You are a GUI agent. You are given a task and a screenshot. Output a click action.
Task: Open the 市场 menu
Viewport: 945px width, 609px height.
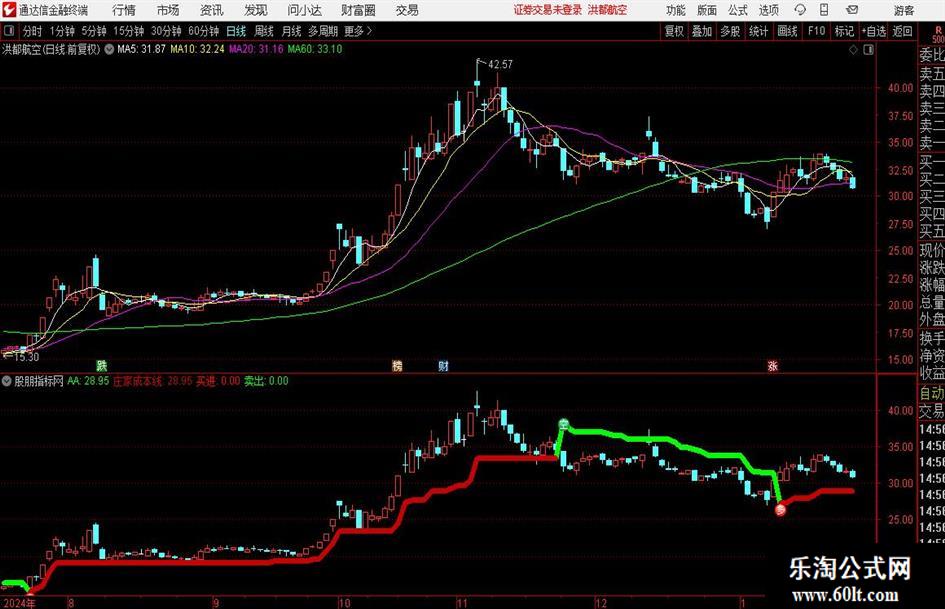[x=168, y=10]
